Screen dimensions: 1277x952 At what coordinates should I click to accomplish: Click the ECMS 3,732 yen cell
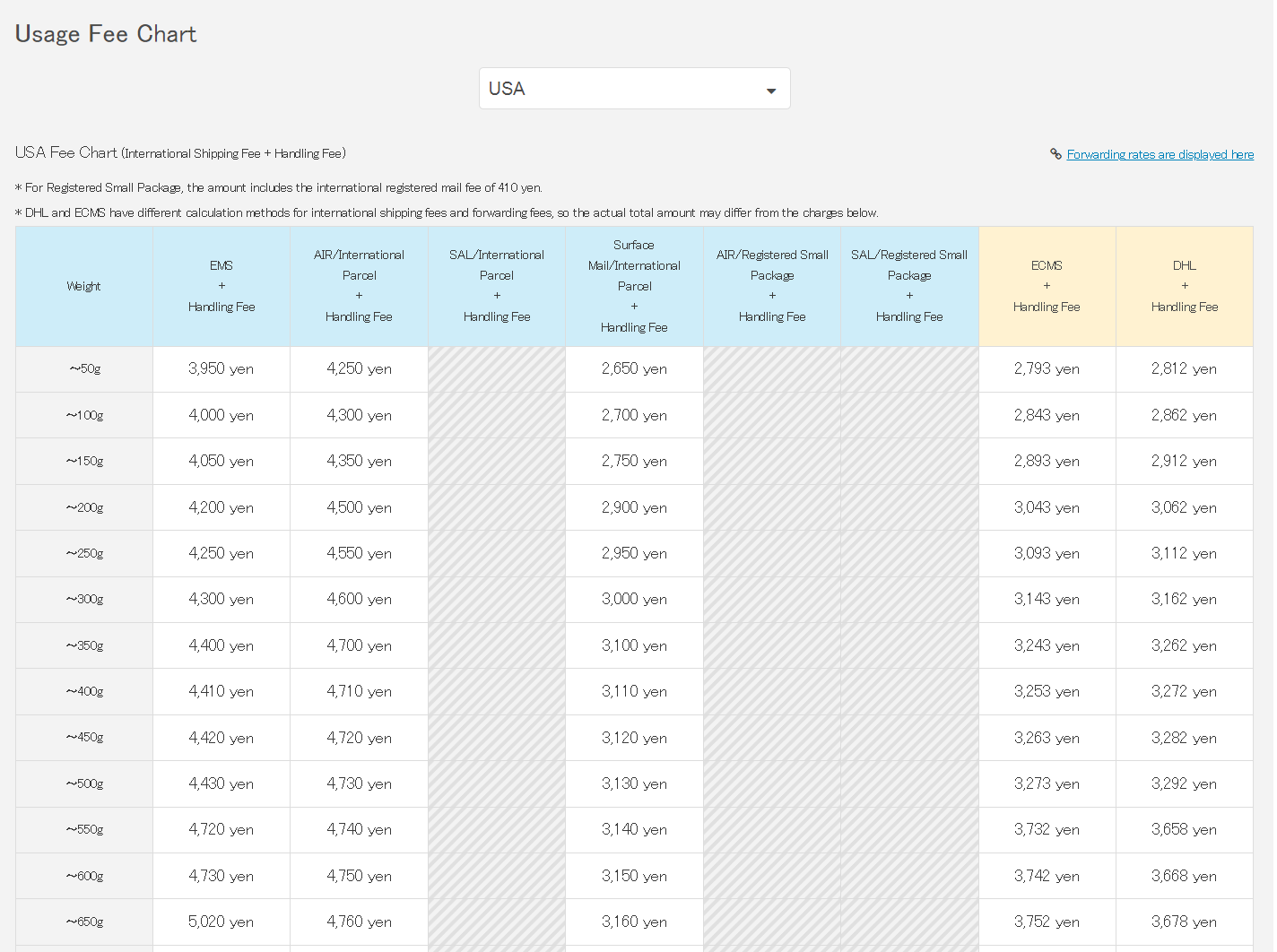pyautogui.click(x=1047, y=830)
